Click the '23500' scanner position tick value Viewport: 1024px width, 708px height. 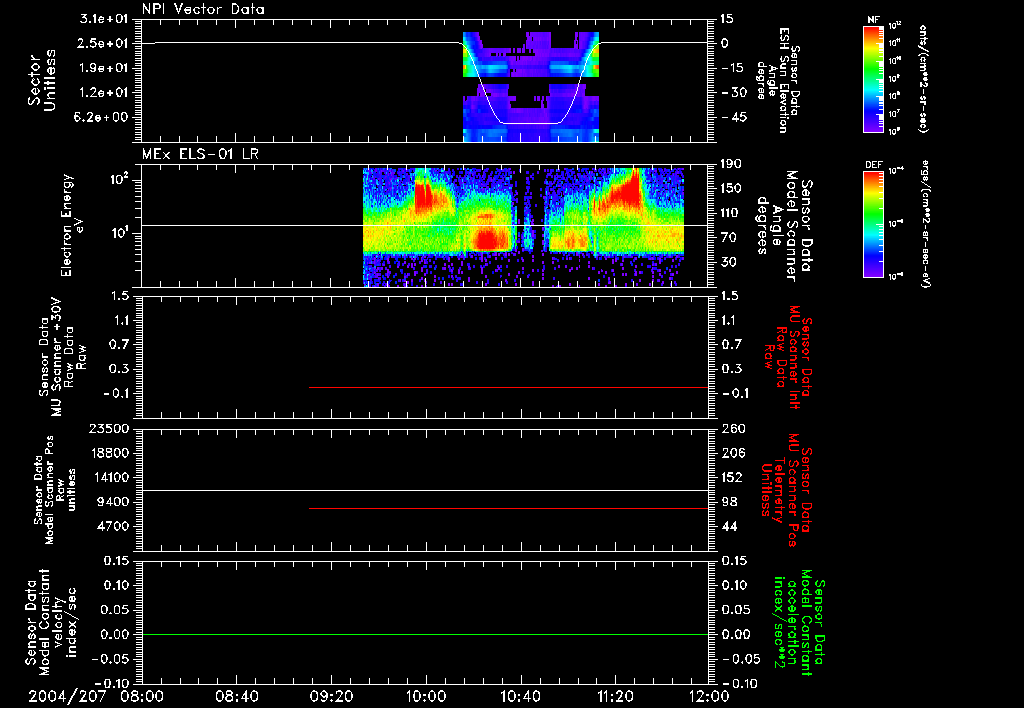pyautogui.click(x=109, y=428)
